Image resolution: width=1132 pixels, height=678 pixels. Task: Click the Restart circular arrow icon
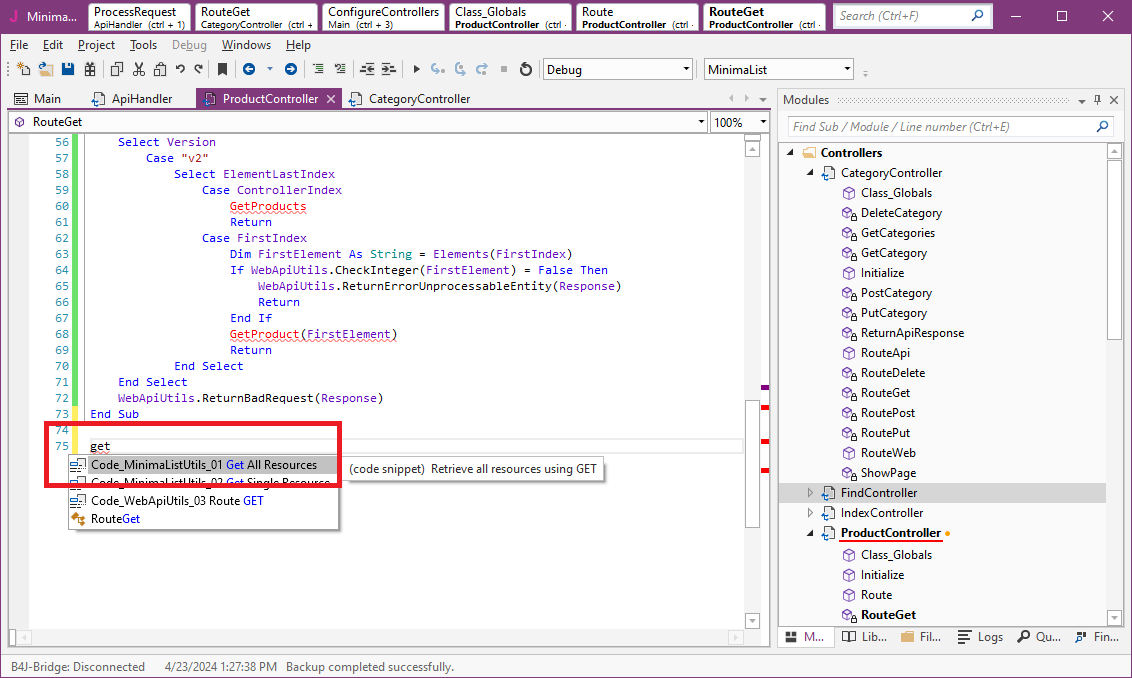526,69
